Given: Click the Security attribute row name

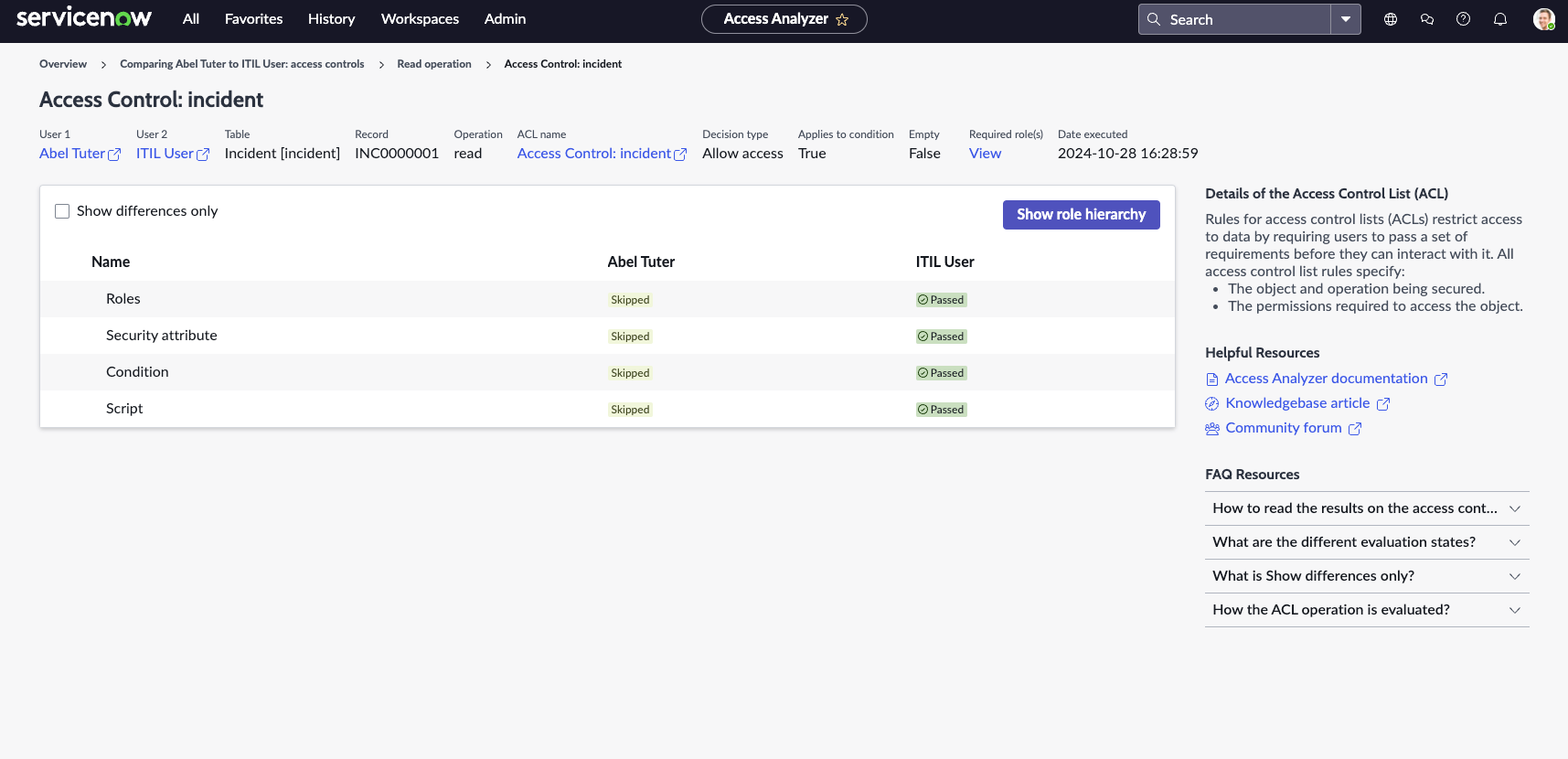Looking at the screenshot, I should pyautogui.click(x=162, y=336).
